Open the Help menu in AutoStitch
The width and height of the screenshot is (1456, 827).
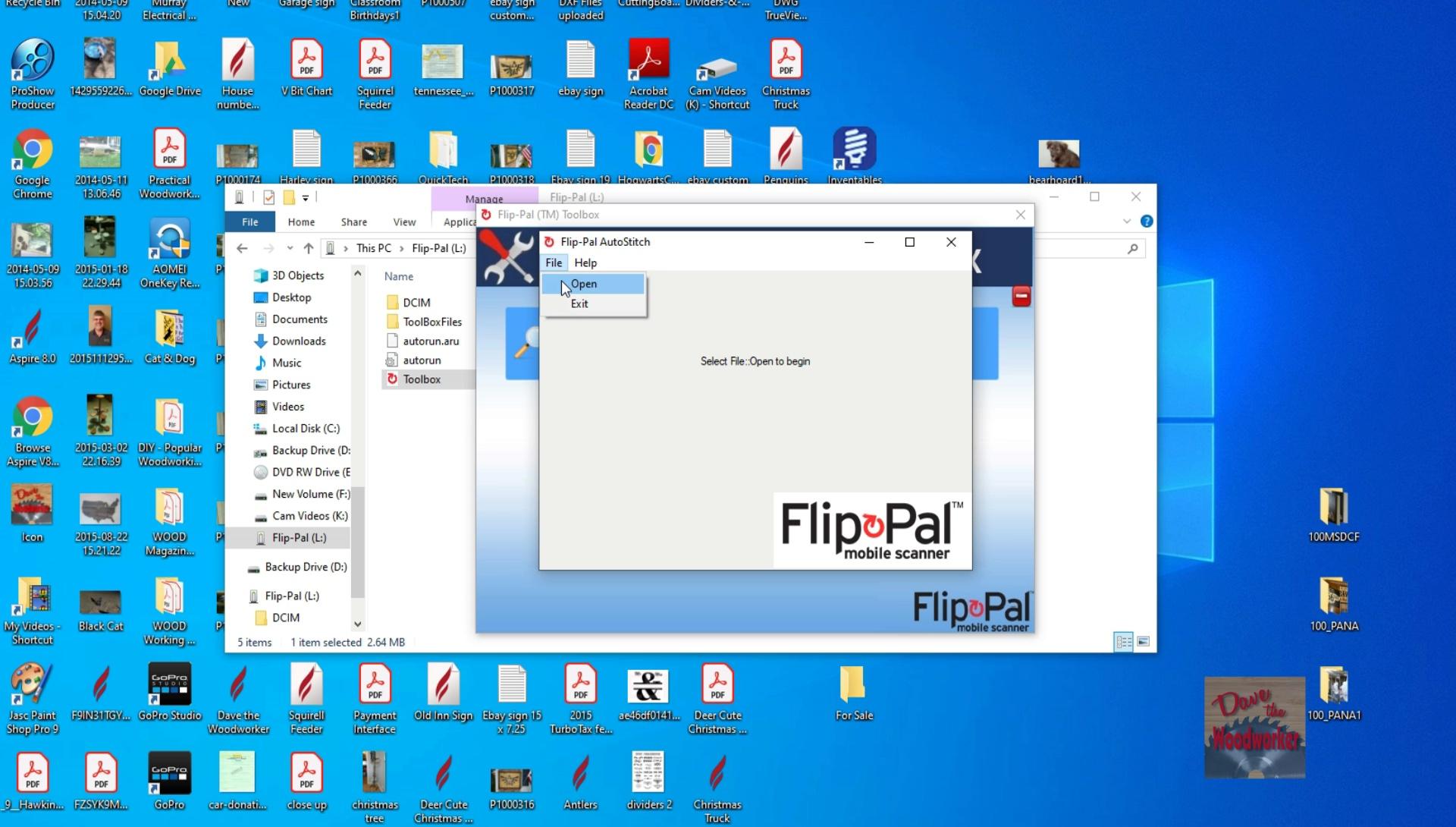point(585,263)
